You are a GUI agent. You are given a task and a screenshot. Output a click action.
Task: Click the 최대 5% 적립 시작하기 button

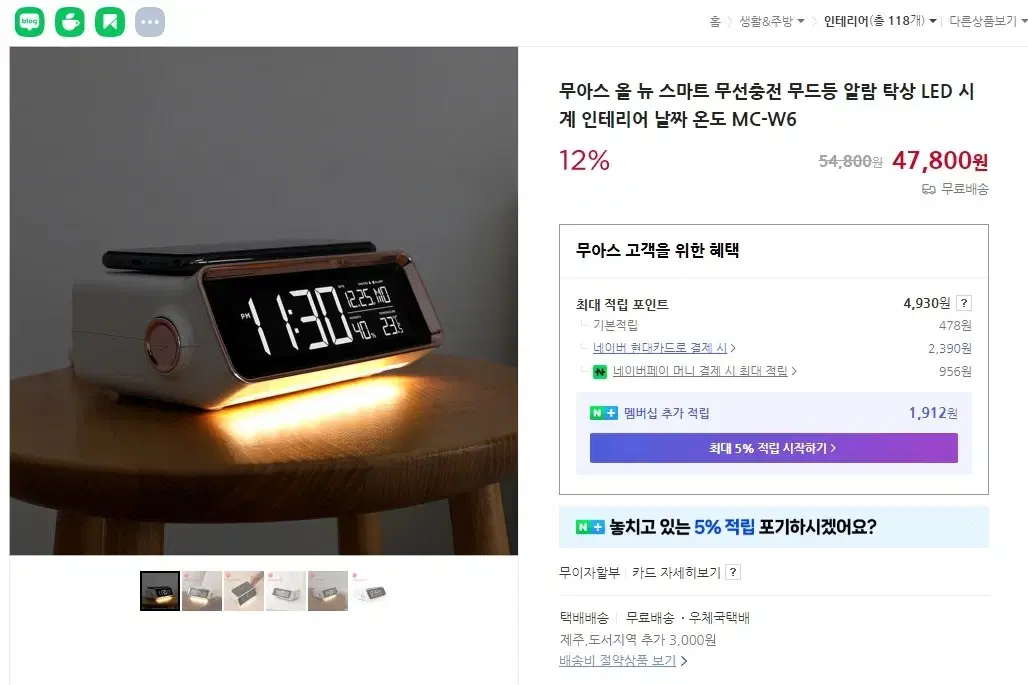tap(774, 448)
